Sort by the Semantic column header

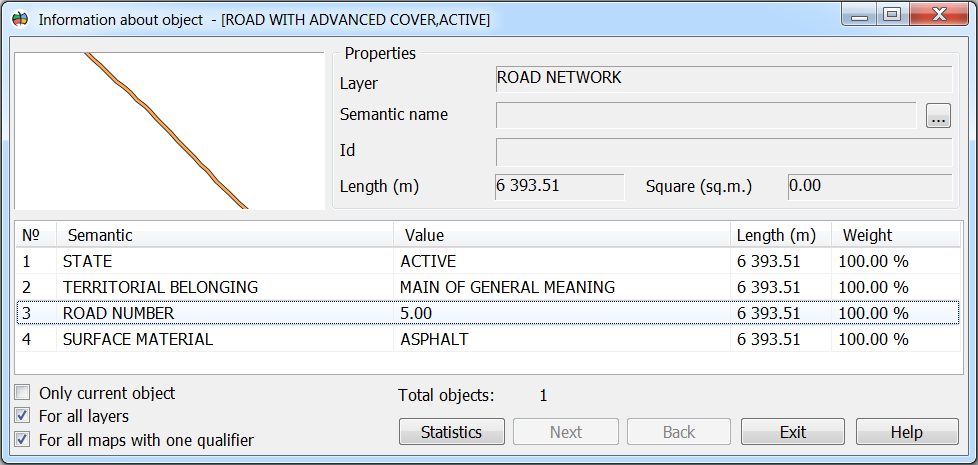[224, 235]
